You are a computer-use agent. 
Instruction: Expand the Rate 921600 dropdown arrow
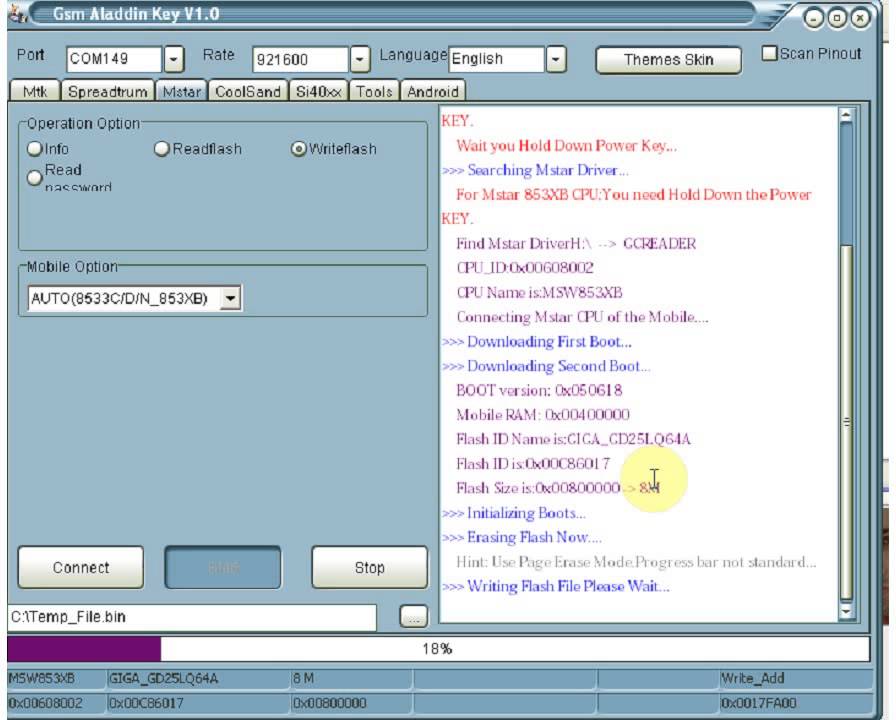click(360, 59)
